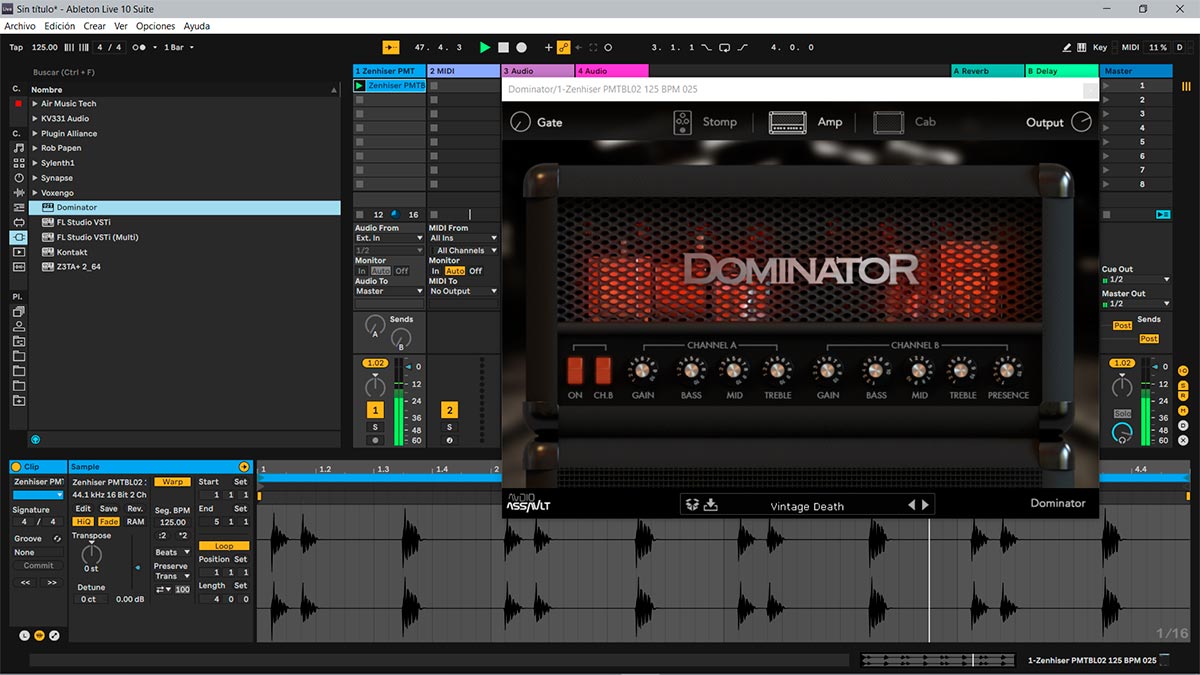Reverse the sample with the Rev. button
Screen dimensions: 1200x675
click(x=135, y=509)
